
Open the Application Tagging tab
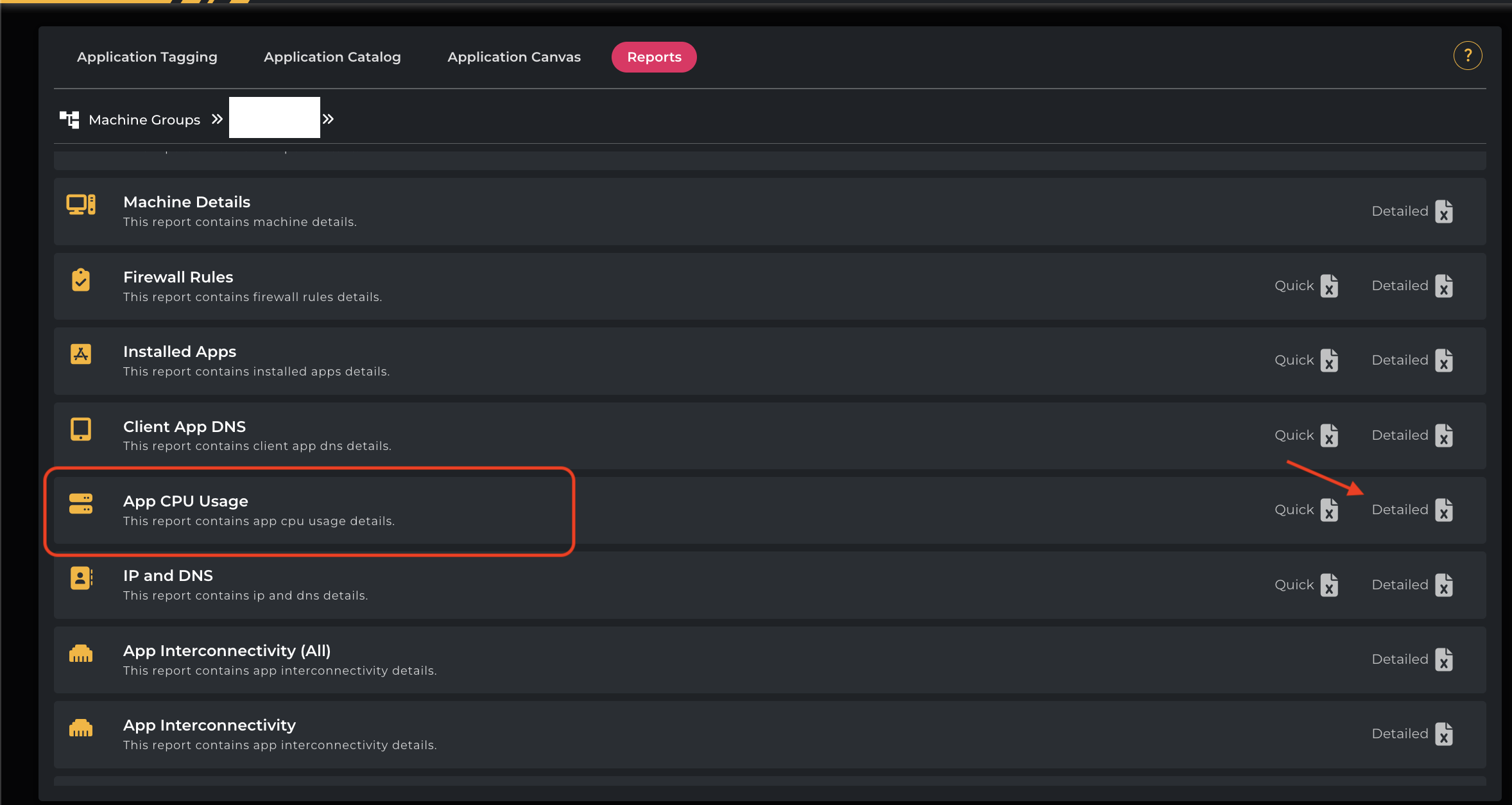point(147,57)
